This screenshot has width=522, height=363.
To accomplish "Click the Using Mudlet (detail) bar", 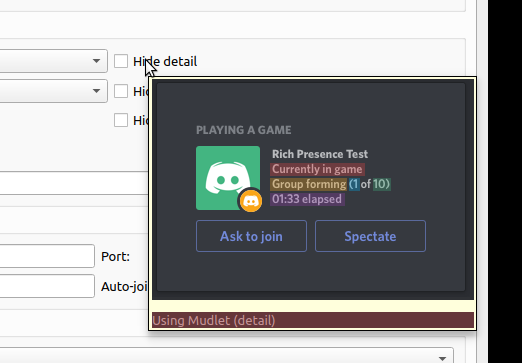I will click(313, 320).
